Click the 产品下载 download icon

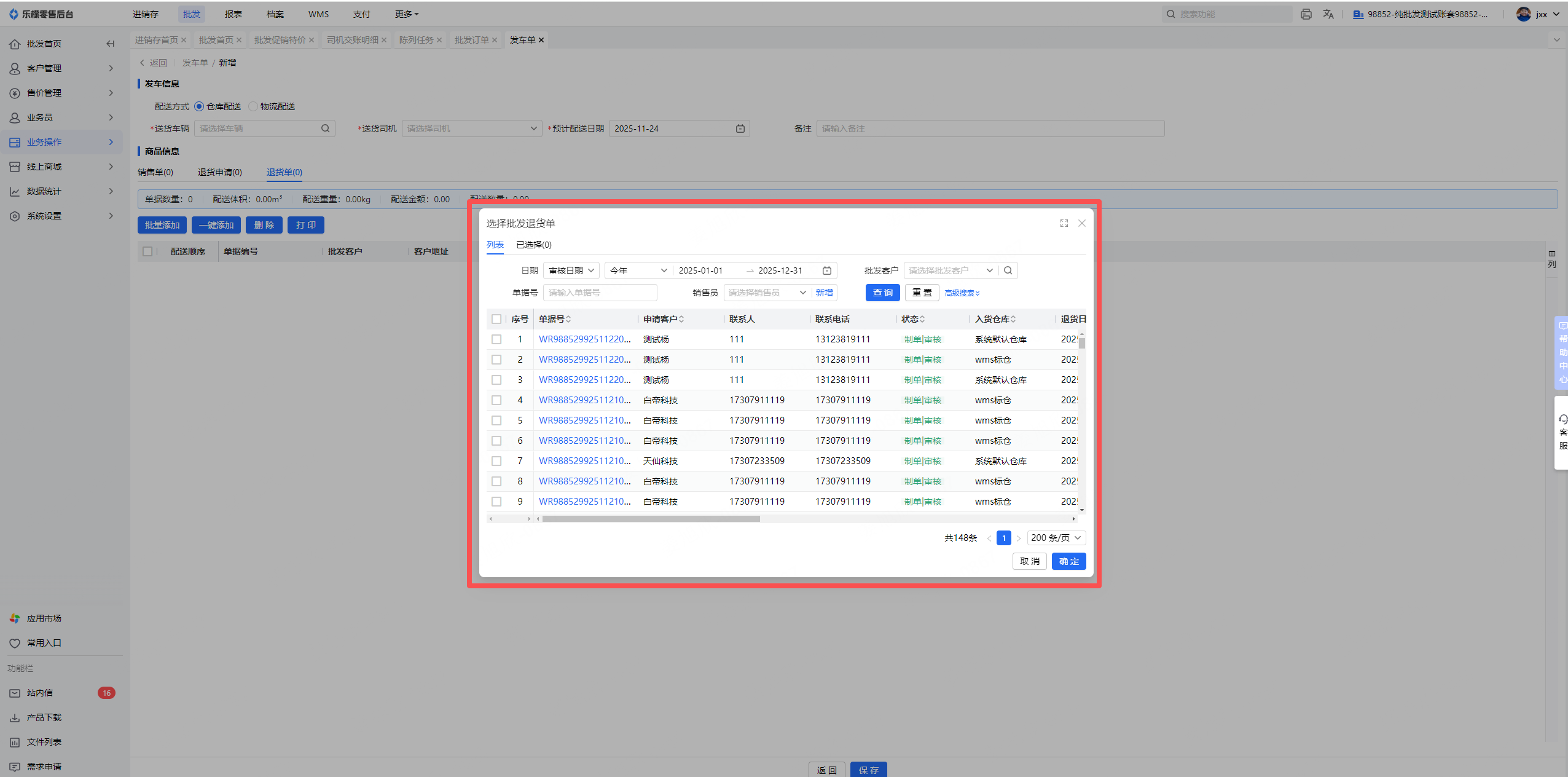pos(15,717)
